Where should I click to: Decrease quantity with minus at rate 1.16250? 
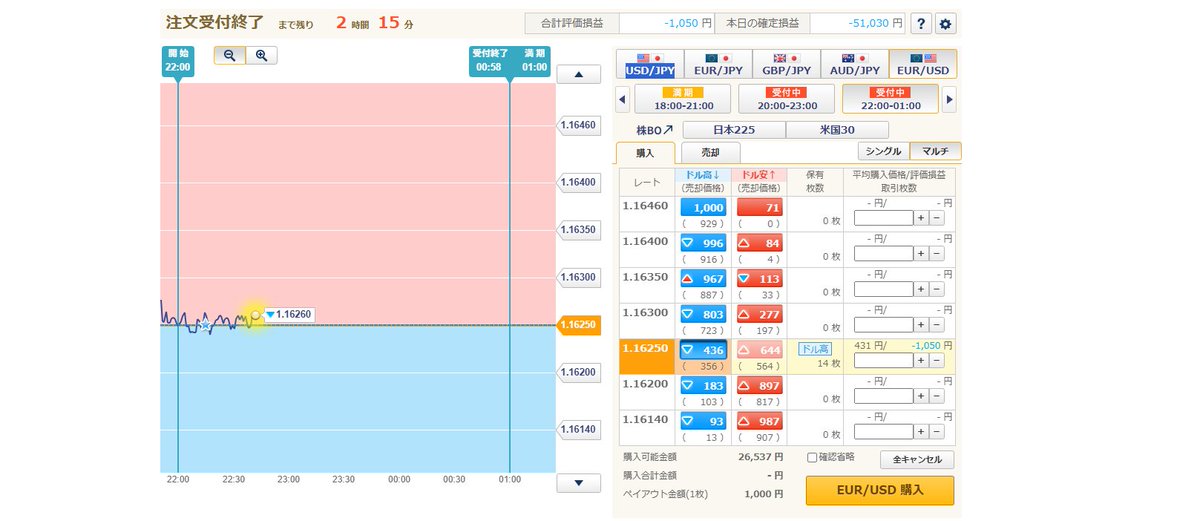pos(936,360)
